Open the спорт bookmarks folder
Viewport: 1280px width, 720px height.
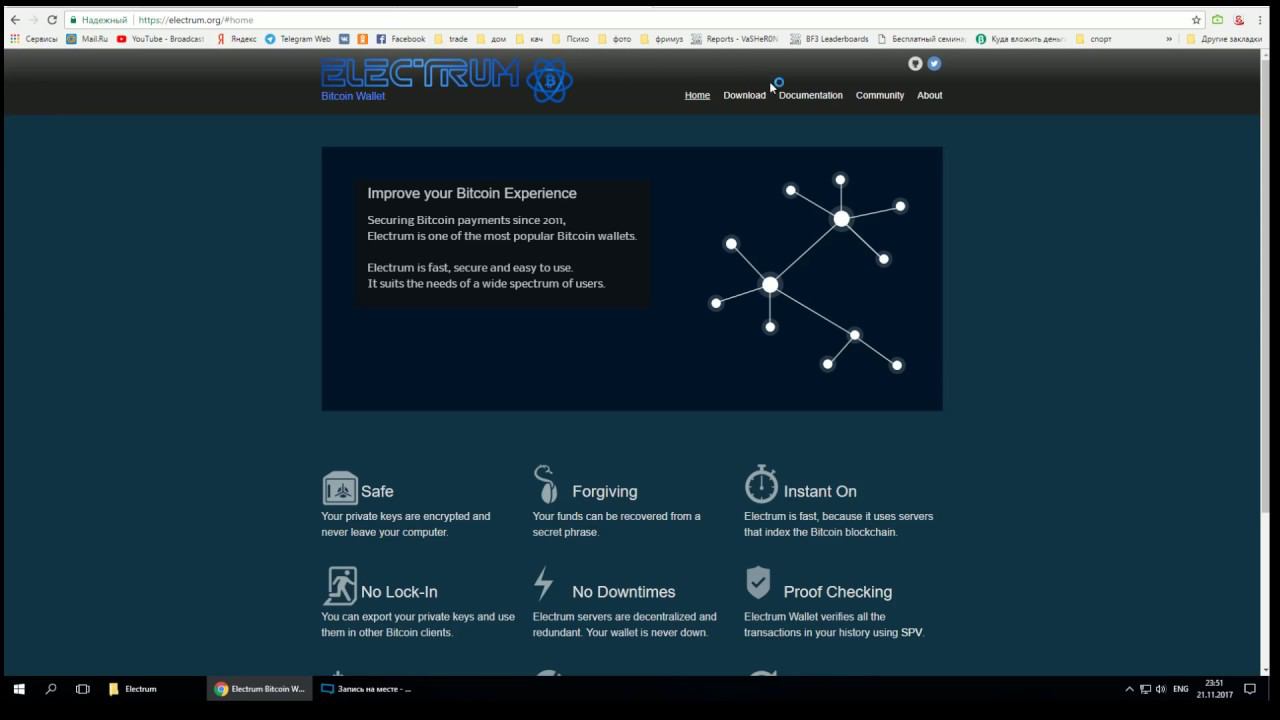pos(1093,39)
